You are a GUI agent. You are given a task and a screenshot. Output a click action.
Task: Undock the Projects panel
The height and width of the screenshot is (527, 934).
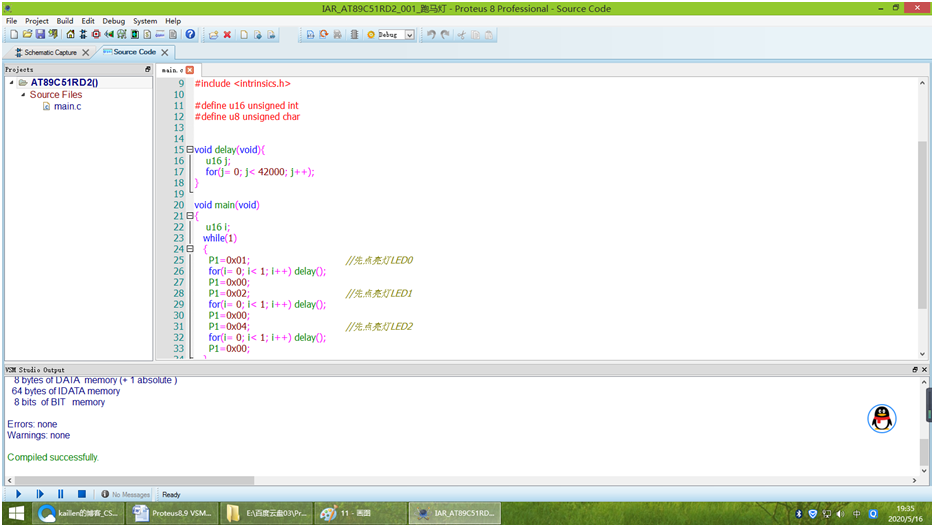pos(148,69)
